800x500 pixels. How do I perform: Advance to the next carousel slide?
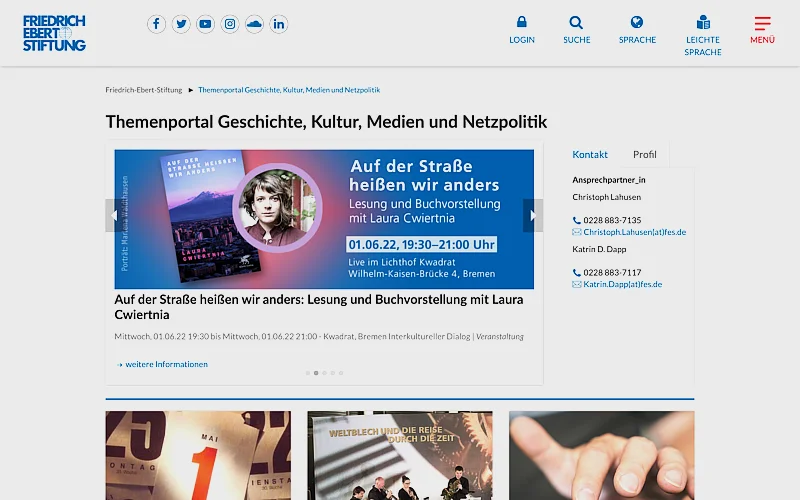tap(531, 215)
